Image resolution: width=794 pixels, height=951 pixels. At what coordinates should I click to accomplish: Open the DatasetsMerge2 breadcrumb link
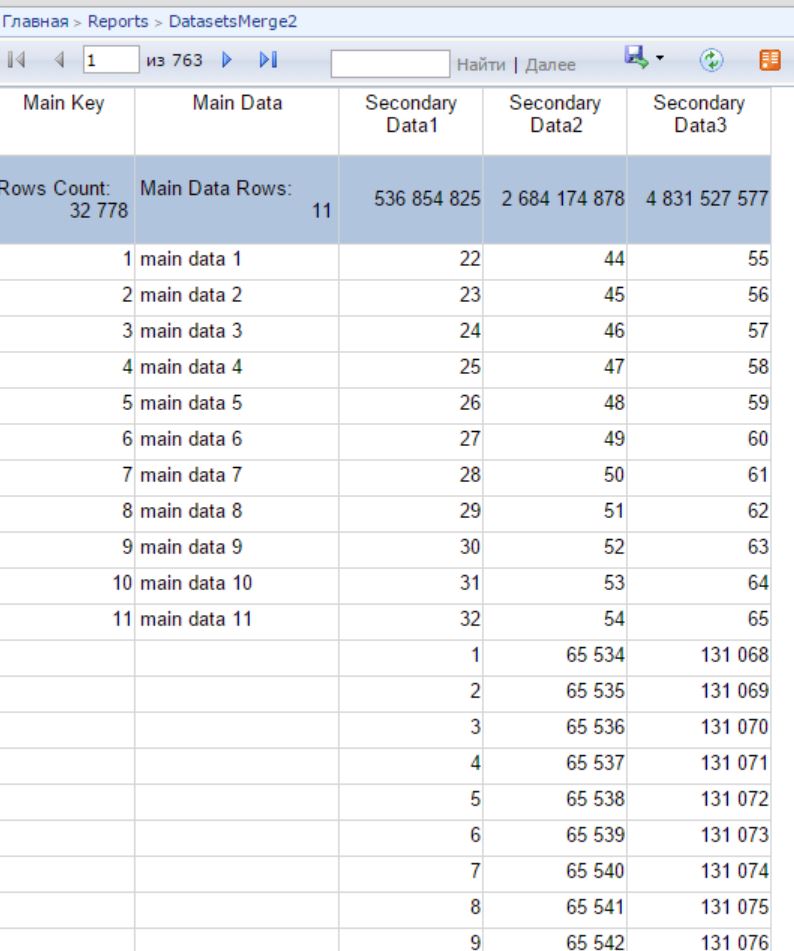(x=233, y=22)
